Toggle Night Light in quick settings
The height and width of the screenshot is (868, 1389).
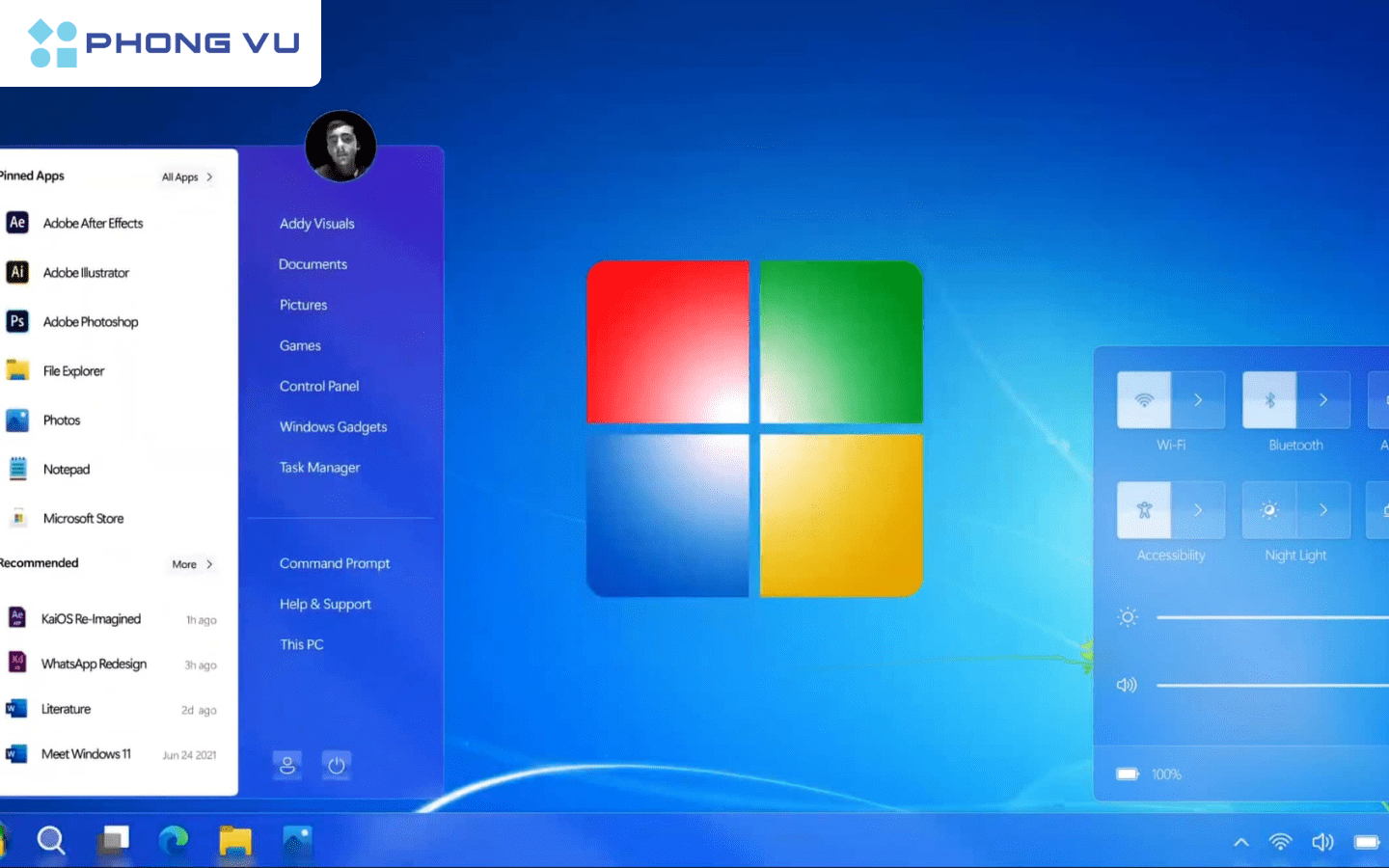click(1269, 510)
